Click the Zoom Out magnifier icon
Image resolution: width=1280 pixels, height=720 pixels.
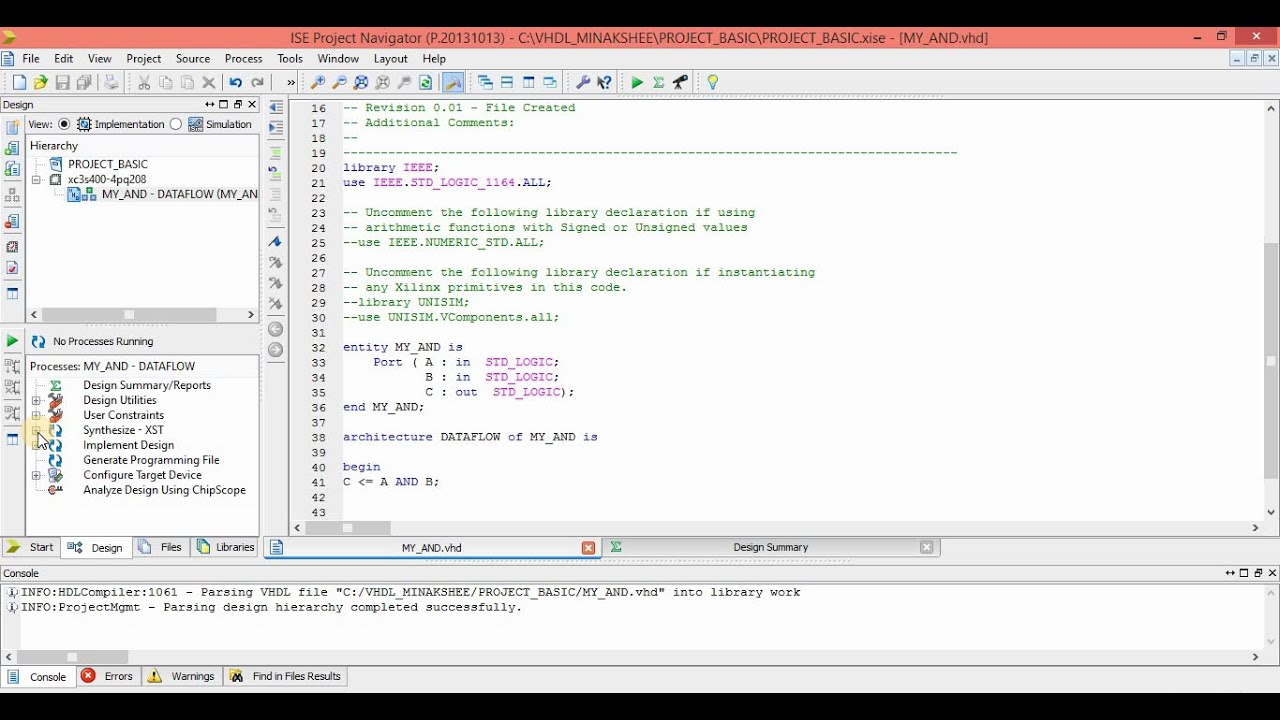(x=340, y=83)
